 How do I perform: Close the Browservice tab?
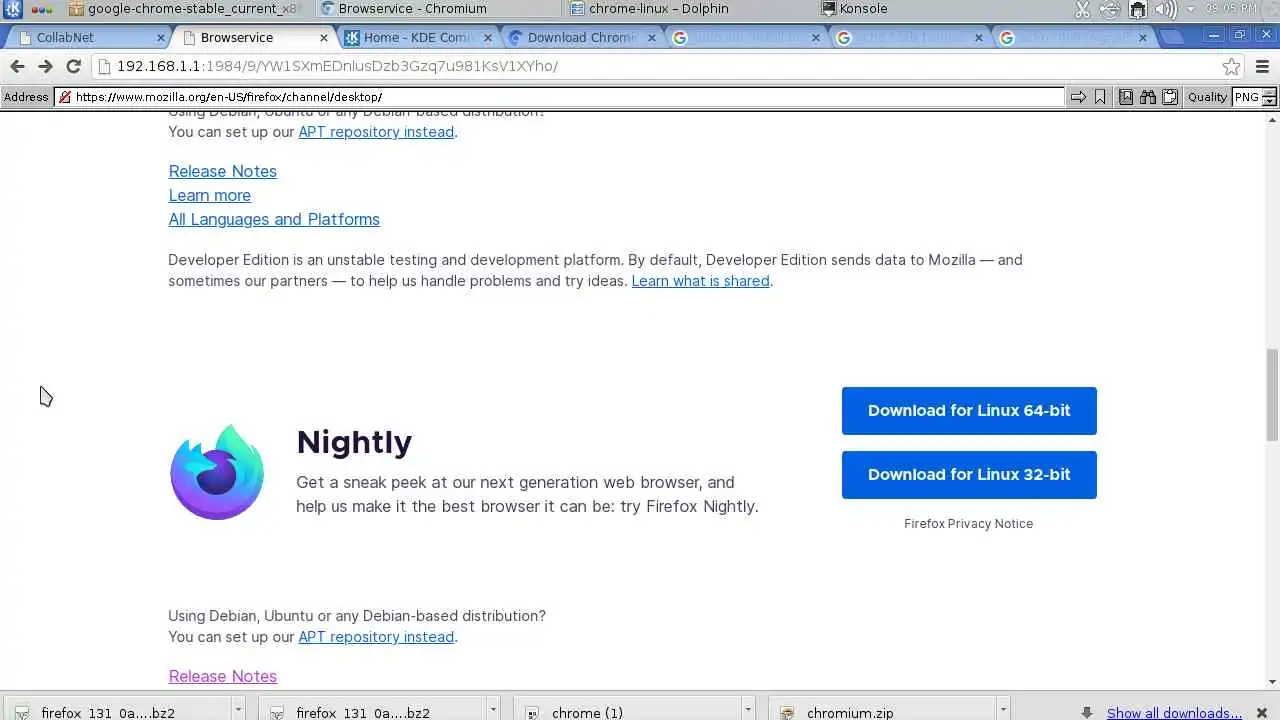tap(323, 38)
